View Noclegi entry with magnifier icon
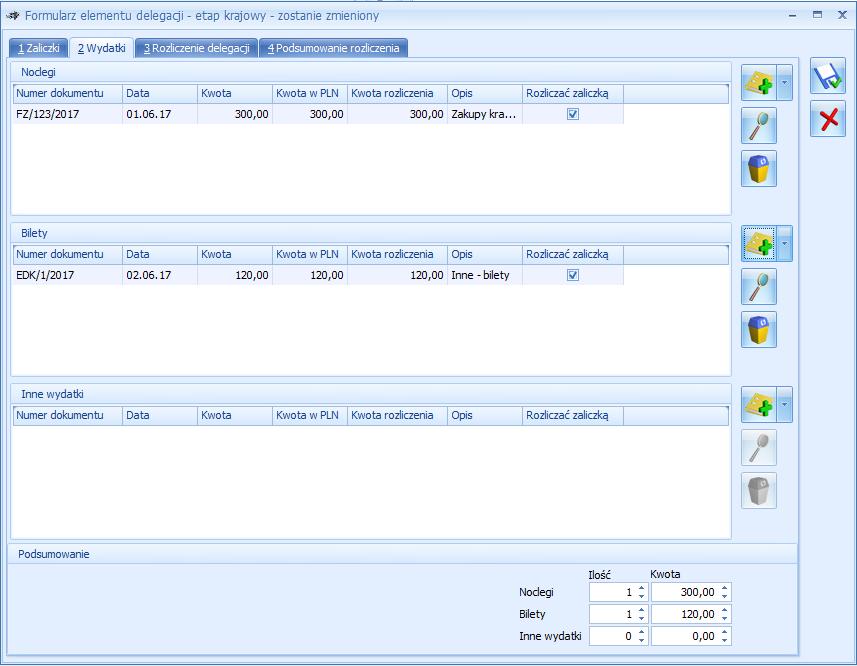857x666 pixels. pos(759,126)
